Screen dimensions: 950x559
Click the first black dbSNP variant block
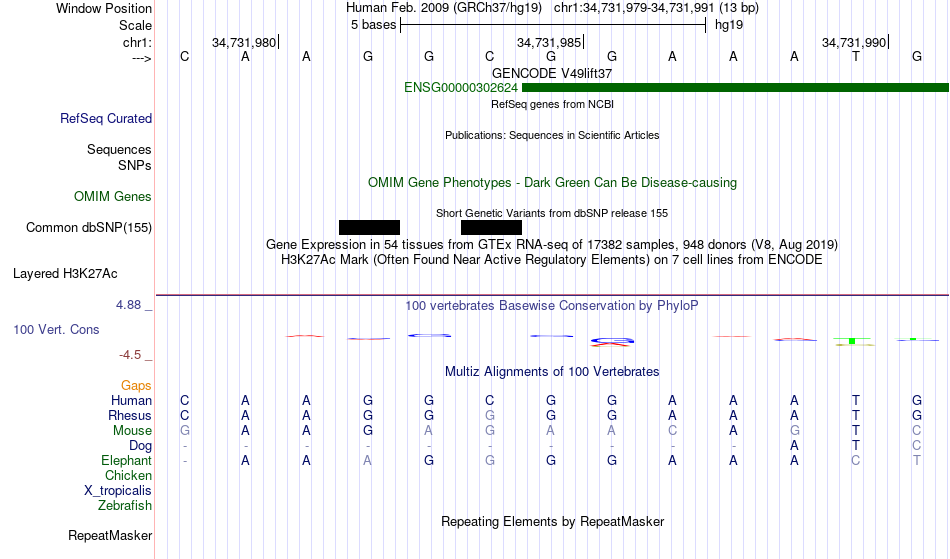pyautogui.click(x=369, y=228)
